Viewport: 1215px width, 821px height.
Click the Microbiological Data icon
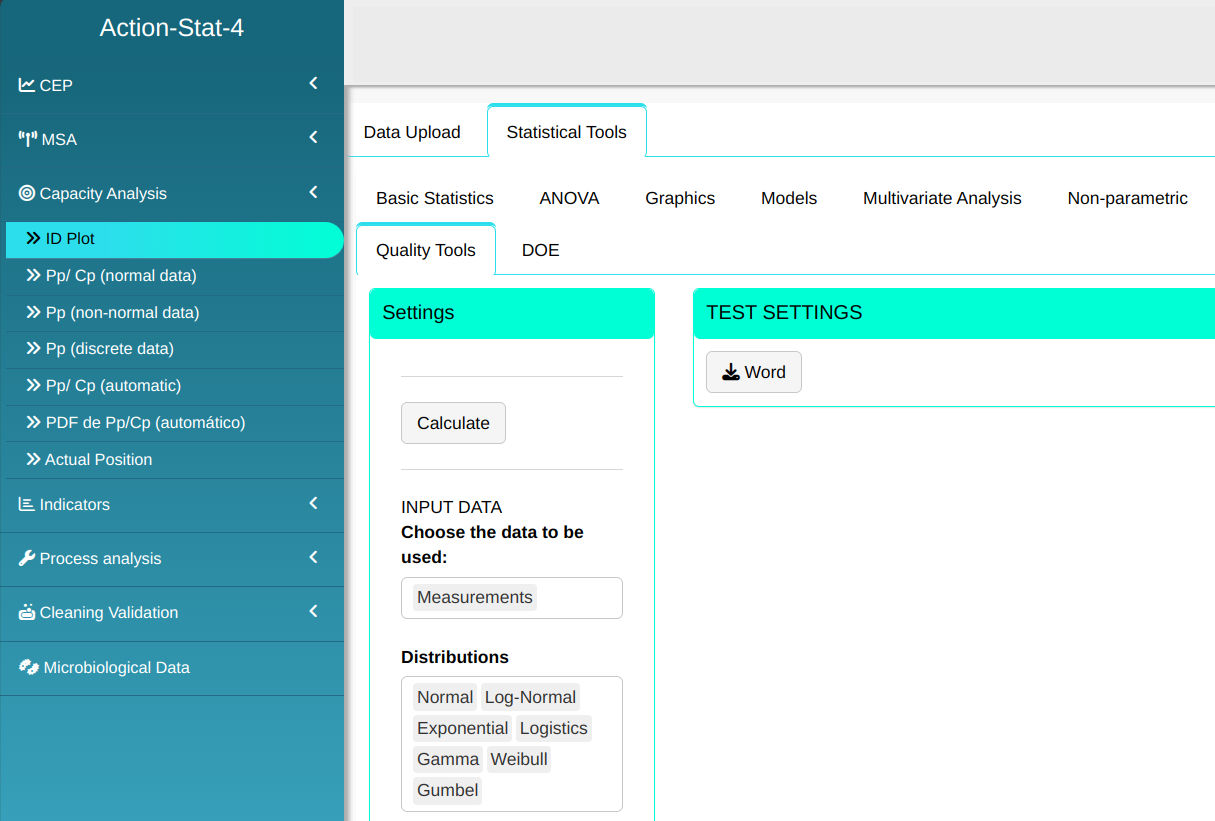28,667
